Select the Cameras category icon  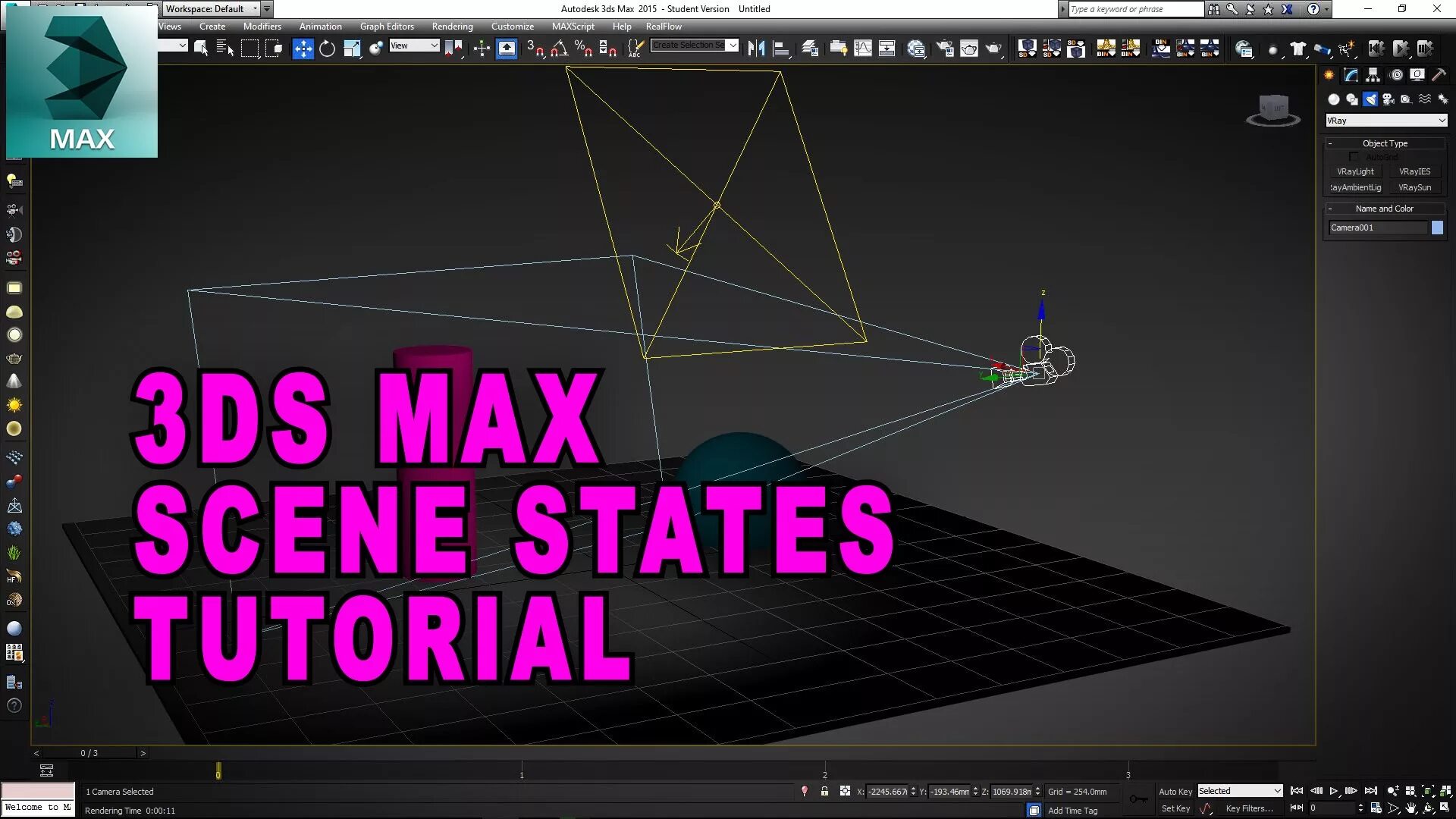coord(1389,99)
